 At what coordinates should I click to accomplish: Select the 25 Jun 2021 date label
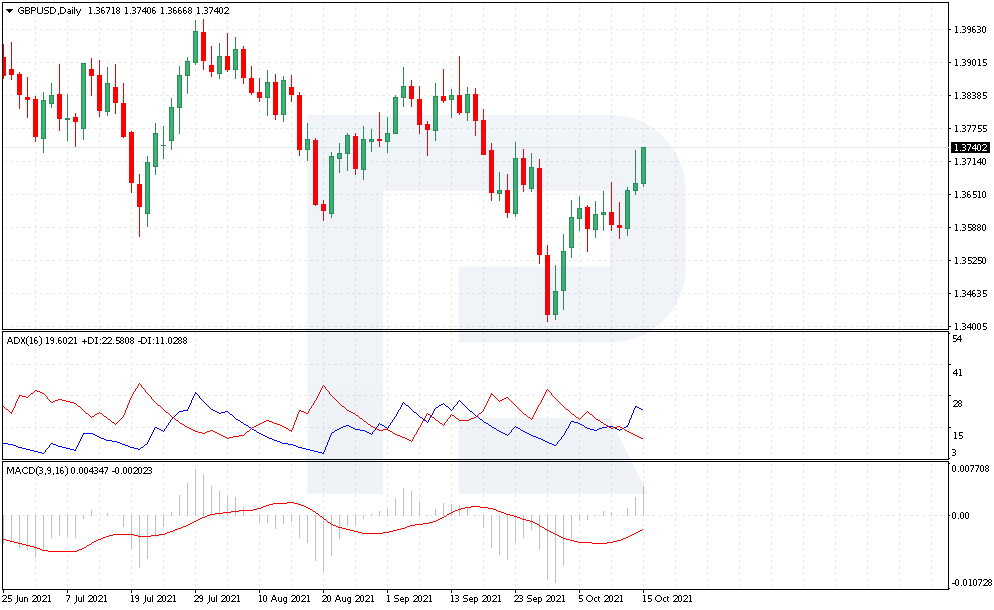click(28, 599)
